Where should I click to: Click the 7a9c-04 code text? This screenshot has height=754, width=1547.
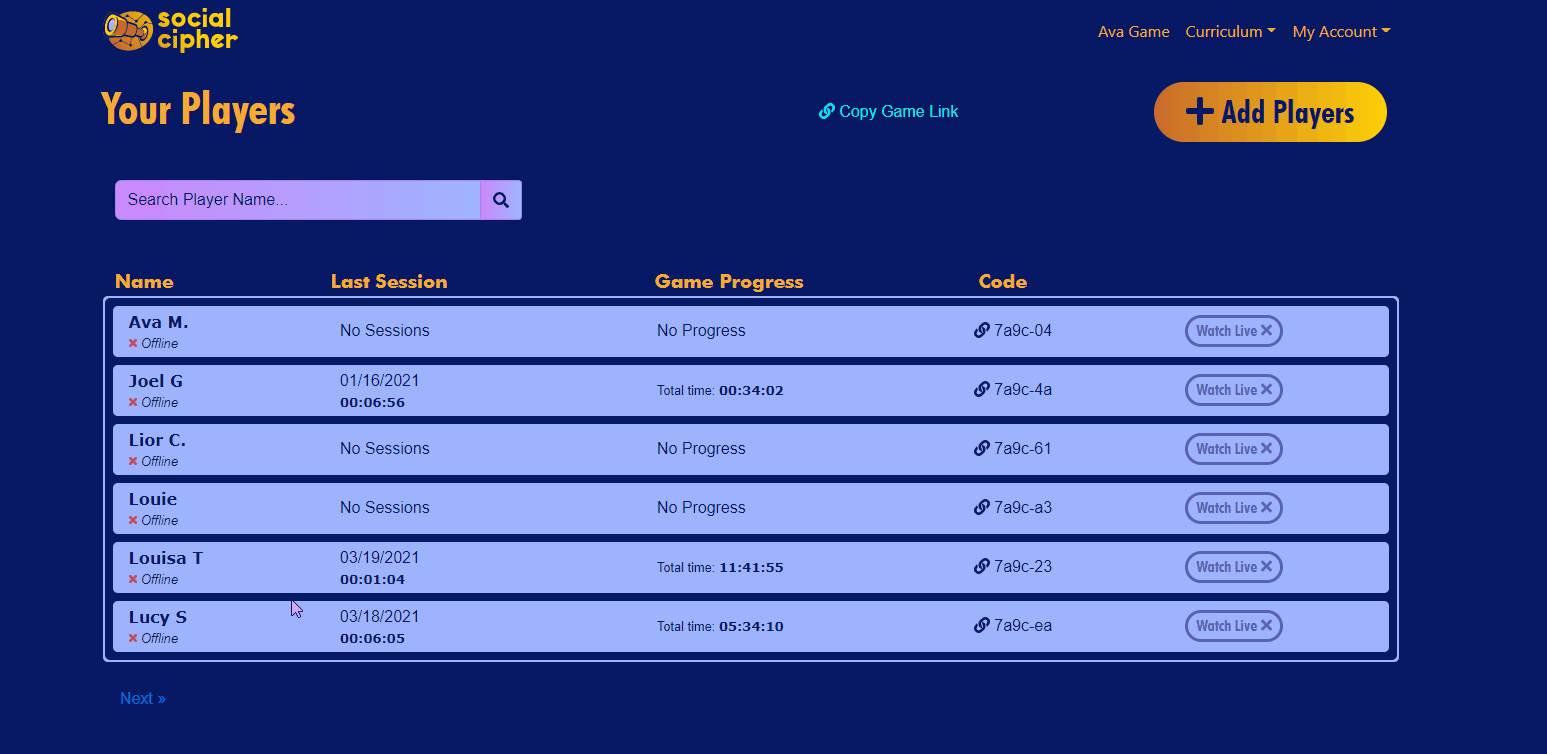[1023, 331]
